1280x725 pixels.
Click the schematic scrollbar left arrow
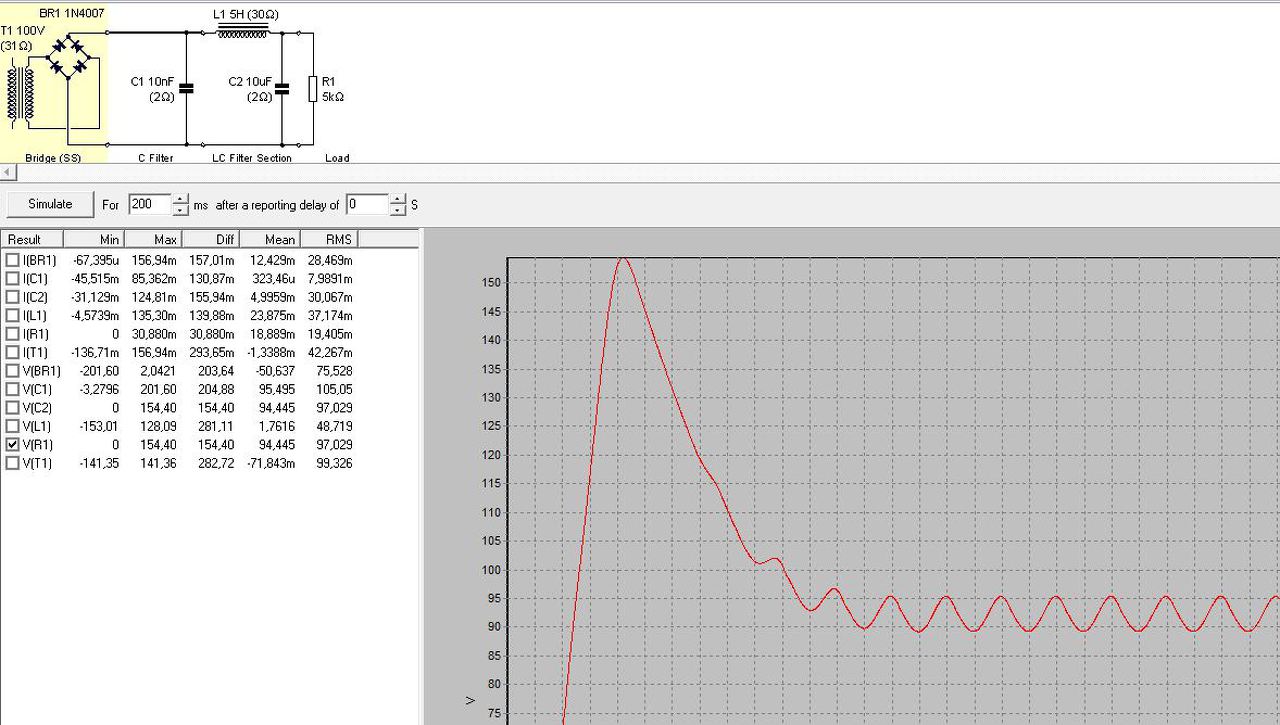[9, 173]
